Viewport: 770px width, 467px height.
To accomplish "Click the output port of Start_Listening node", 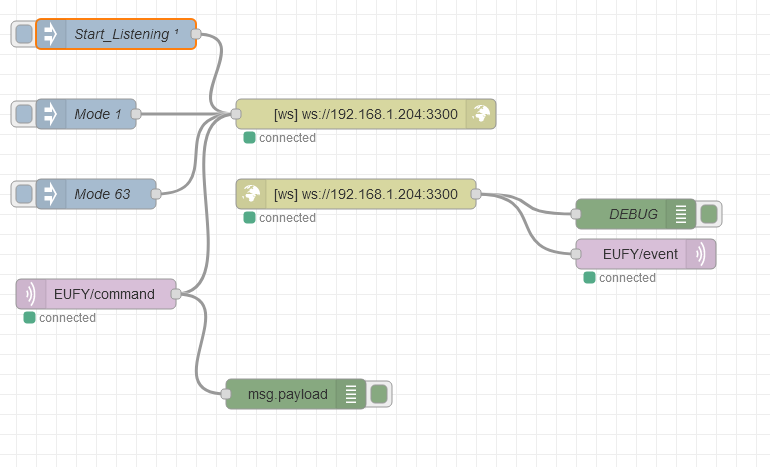I will [x=196, y=34].
